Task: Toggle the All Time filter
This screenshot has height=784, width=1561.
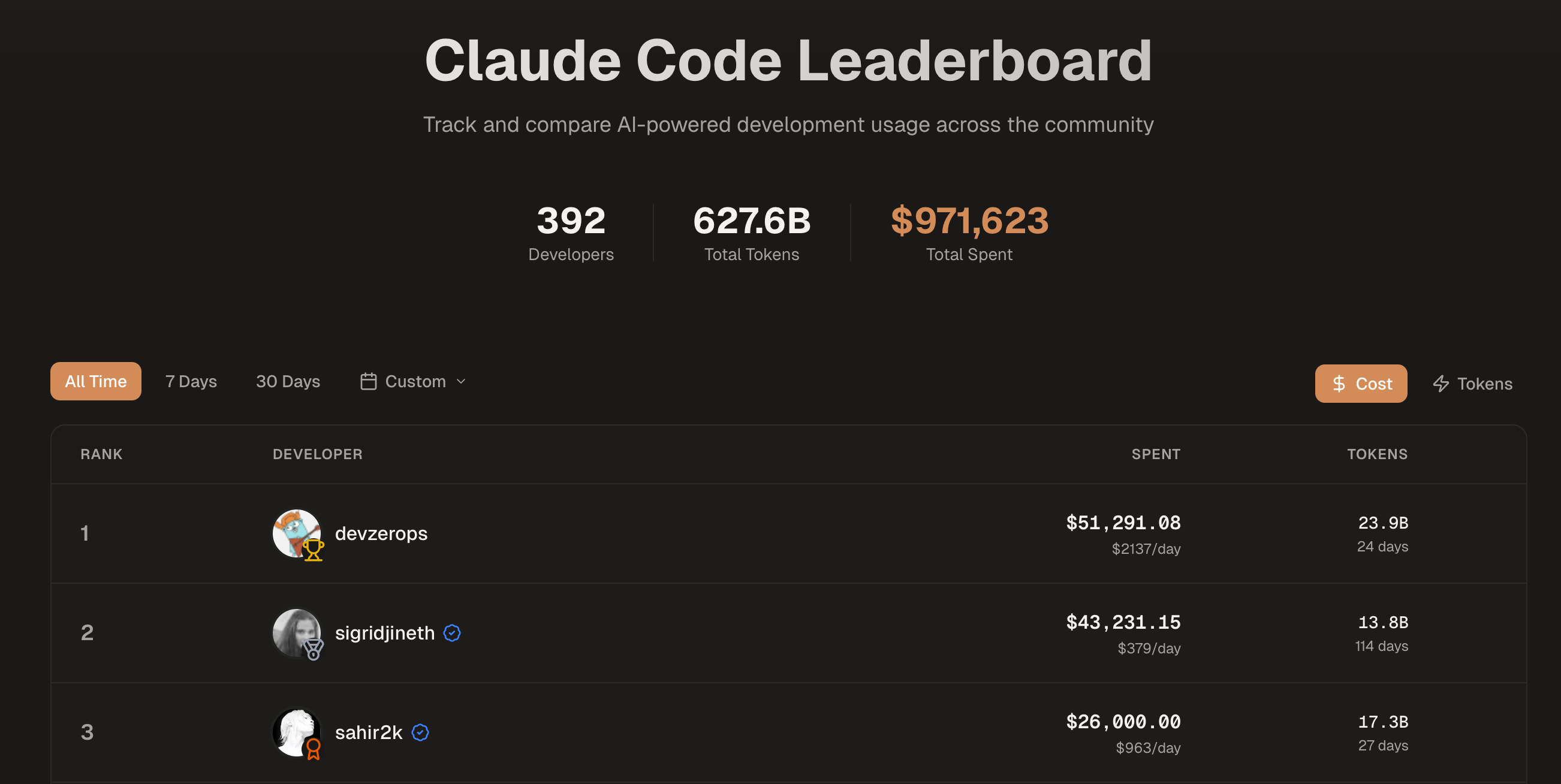Action: 95,381
